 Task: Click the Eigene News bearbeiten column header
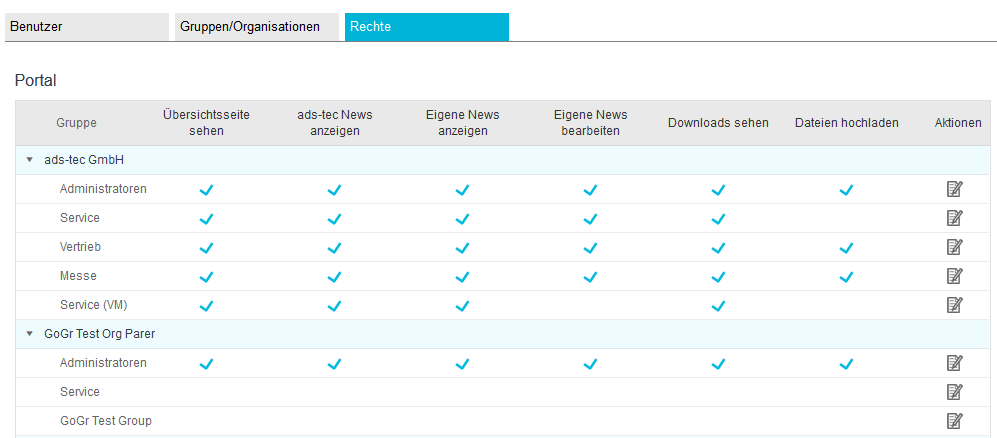point(590,123)
